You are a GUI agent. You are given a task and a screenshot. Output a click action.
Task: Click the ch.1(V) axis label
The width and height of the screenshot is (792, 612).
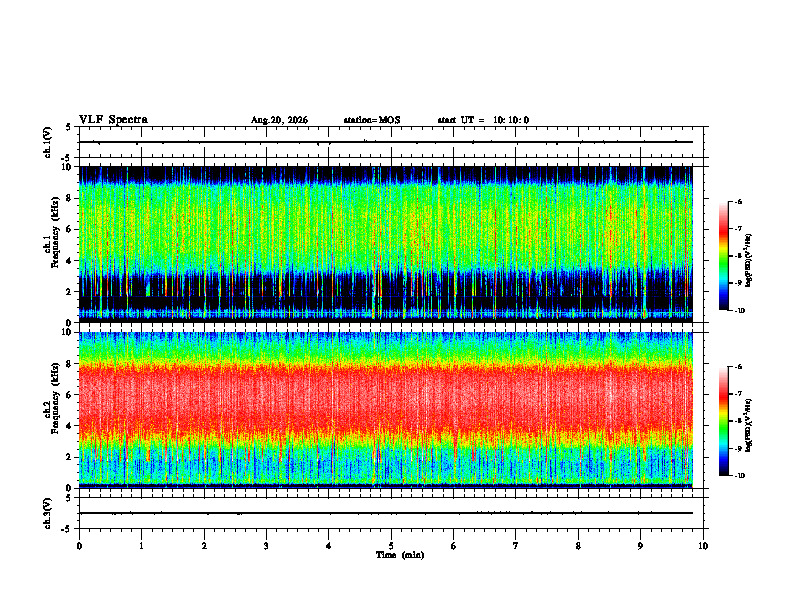click(x=48, y=142)
